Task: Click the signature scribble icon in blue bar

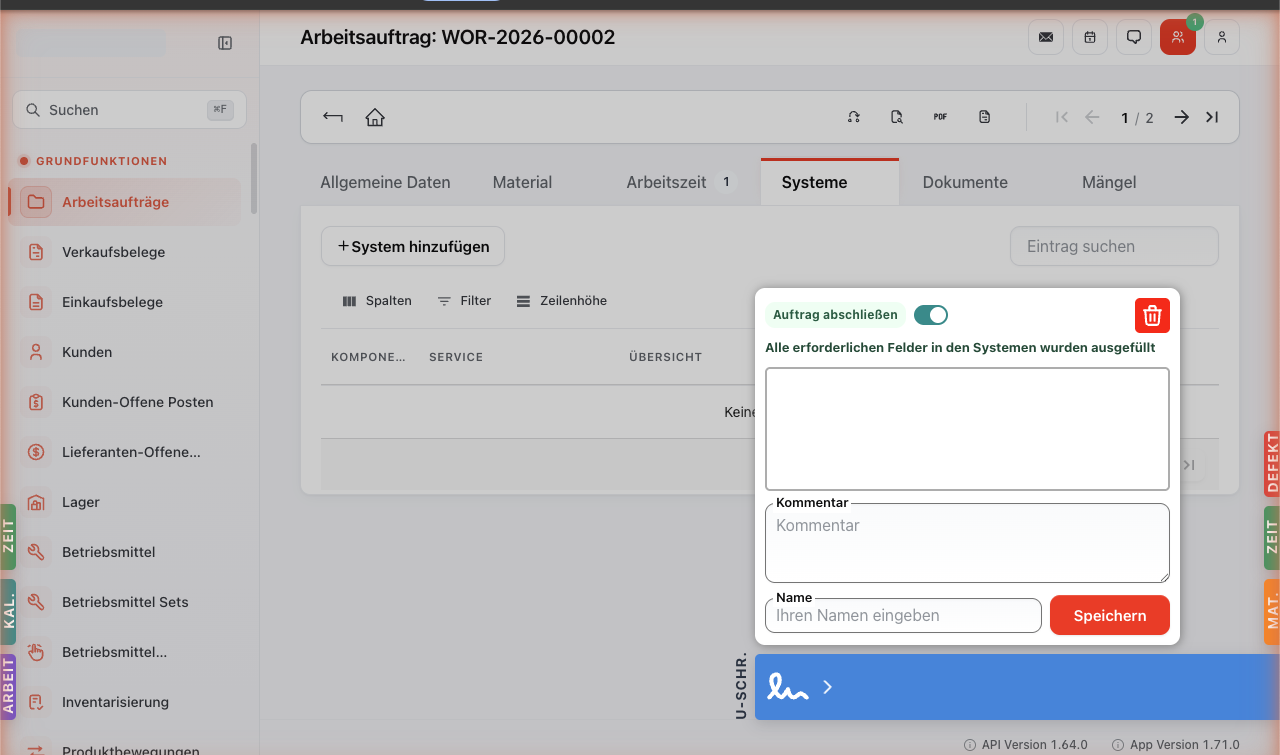Action: pos(787,687)
